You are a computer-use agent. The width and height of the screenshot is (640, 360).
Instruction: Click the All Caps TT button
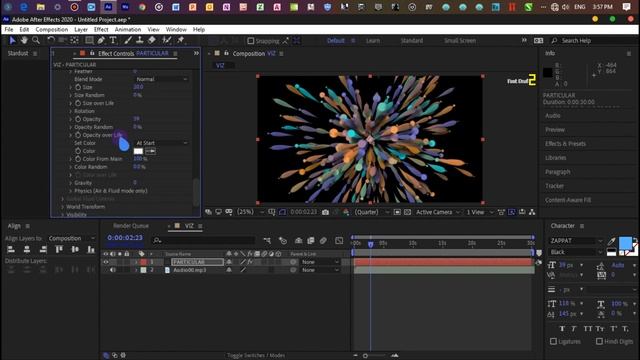click(588, 329)
